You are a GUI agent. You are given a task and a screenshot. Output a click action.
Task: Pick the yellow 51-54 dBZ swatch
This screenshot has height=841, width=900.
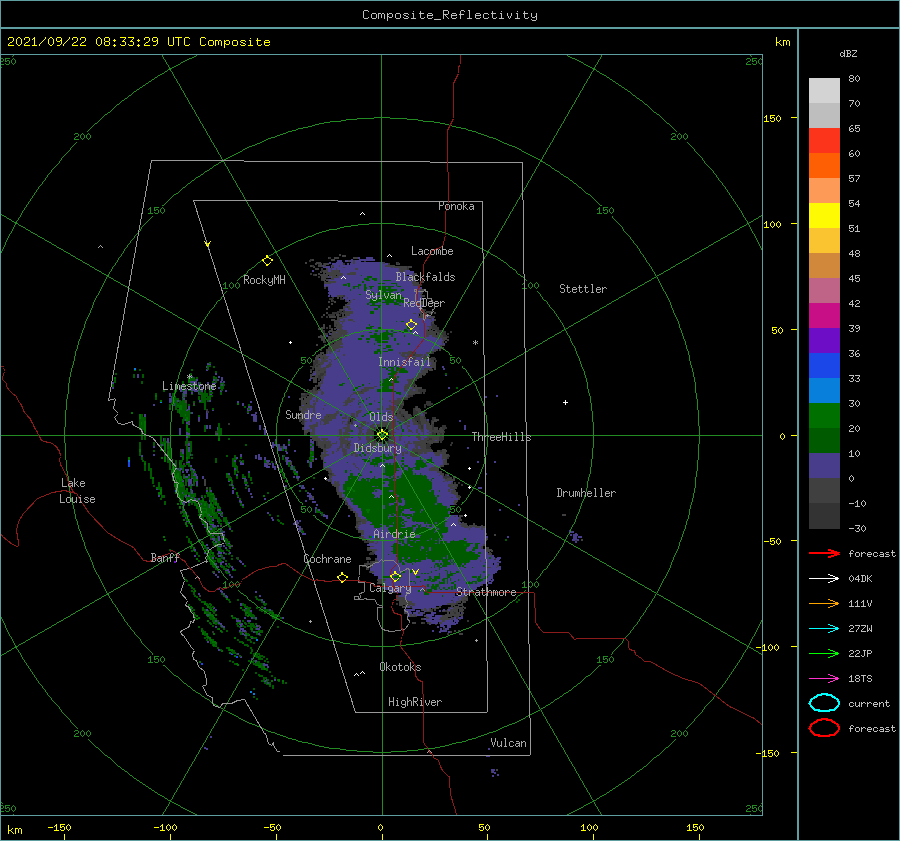coord(824,216)
